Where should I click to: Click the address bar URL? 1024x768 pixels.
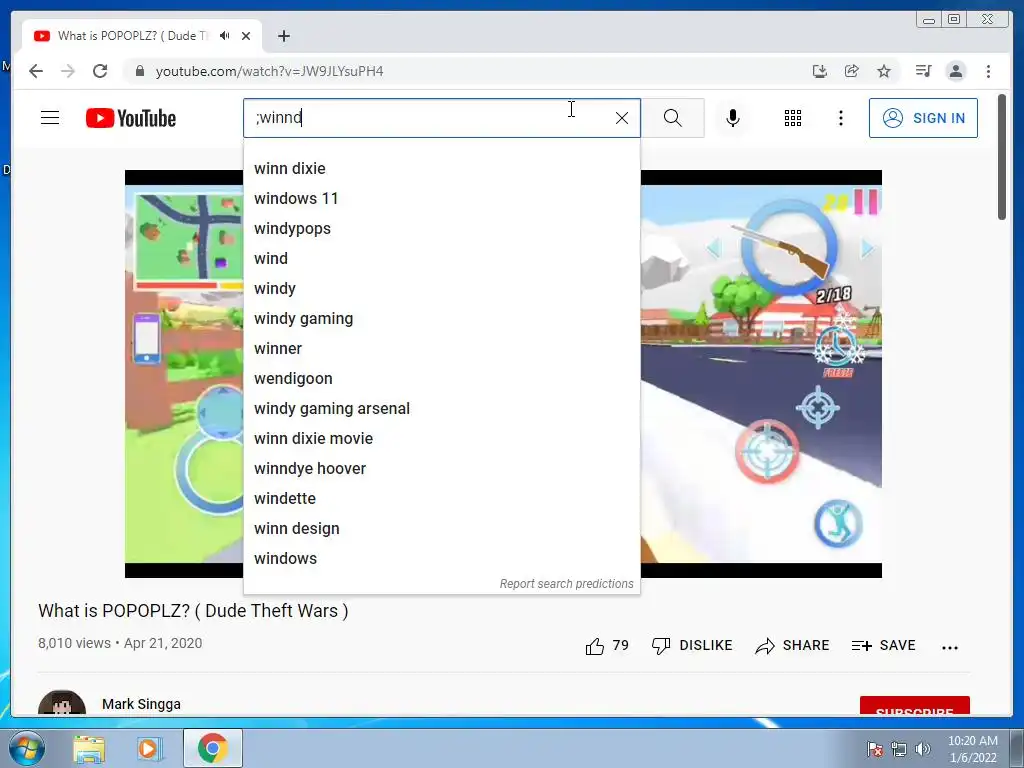[x=269, y=71]
